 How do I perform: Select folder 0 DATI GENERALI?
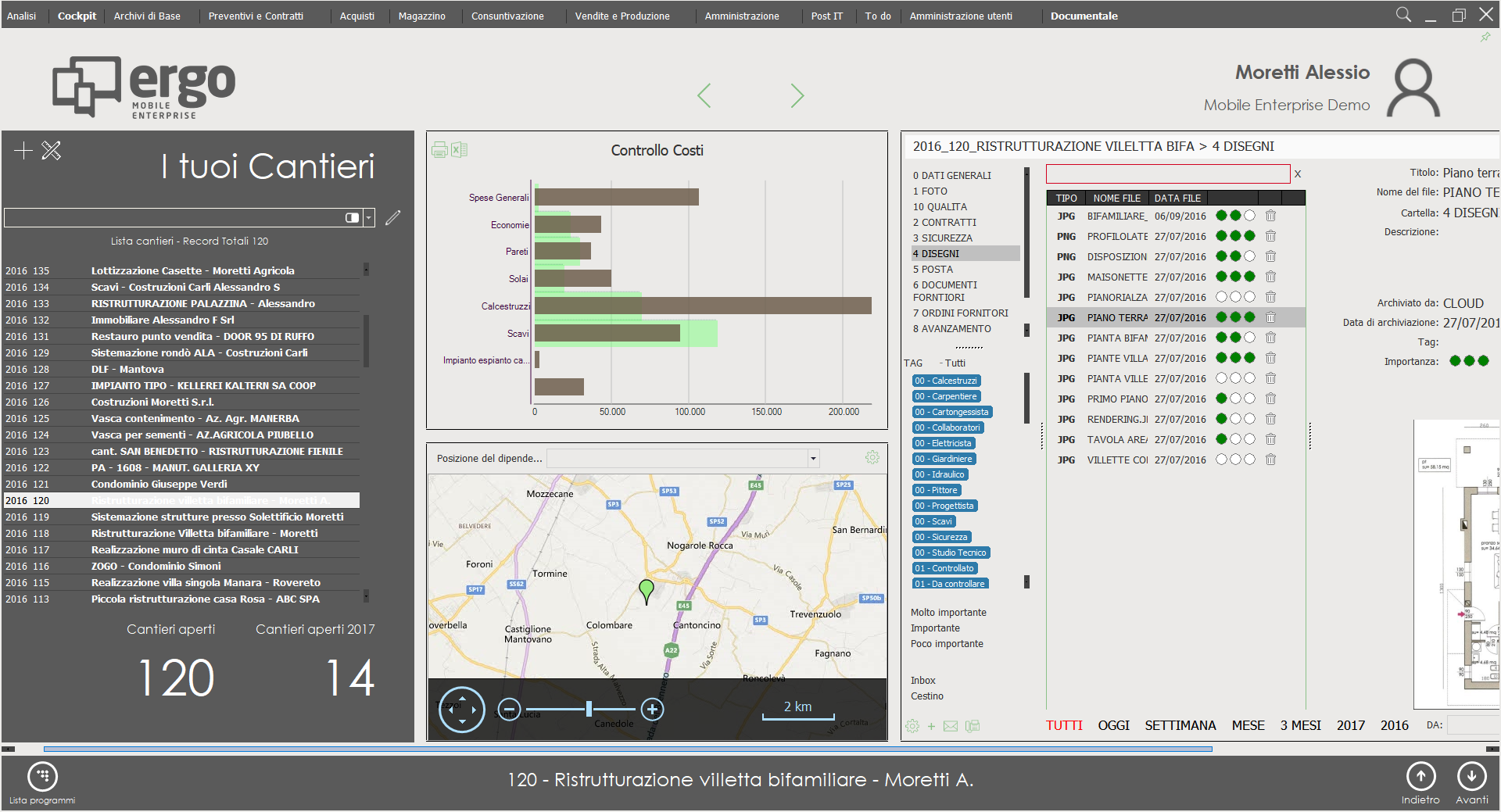click(x=952, y=175)
